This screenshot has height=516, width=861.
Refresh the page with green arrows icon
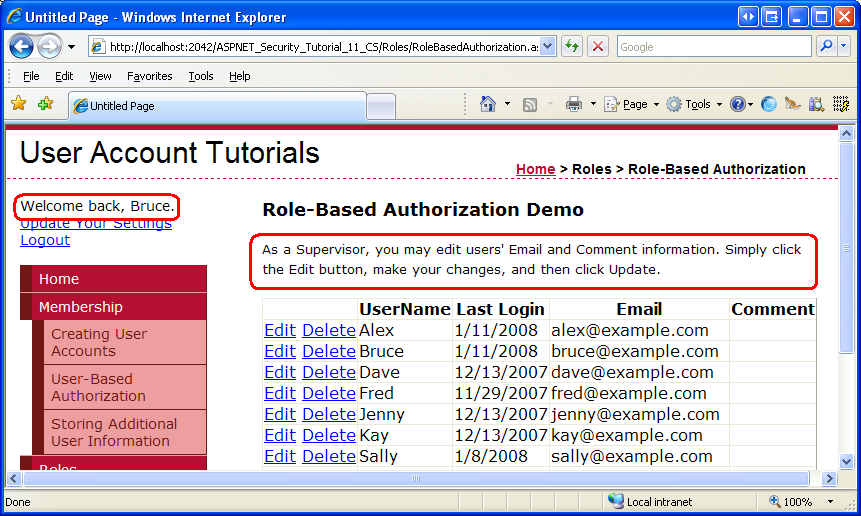coord(572,47)
